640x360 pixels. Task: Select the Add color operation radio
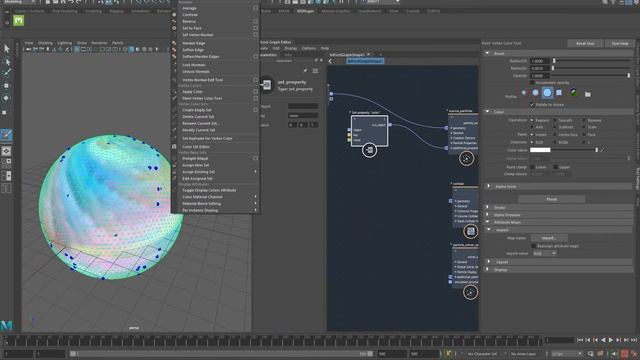[532, 127]
